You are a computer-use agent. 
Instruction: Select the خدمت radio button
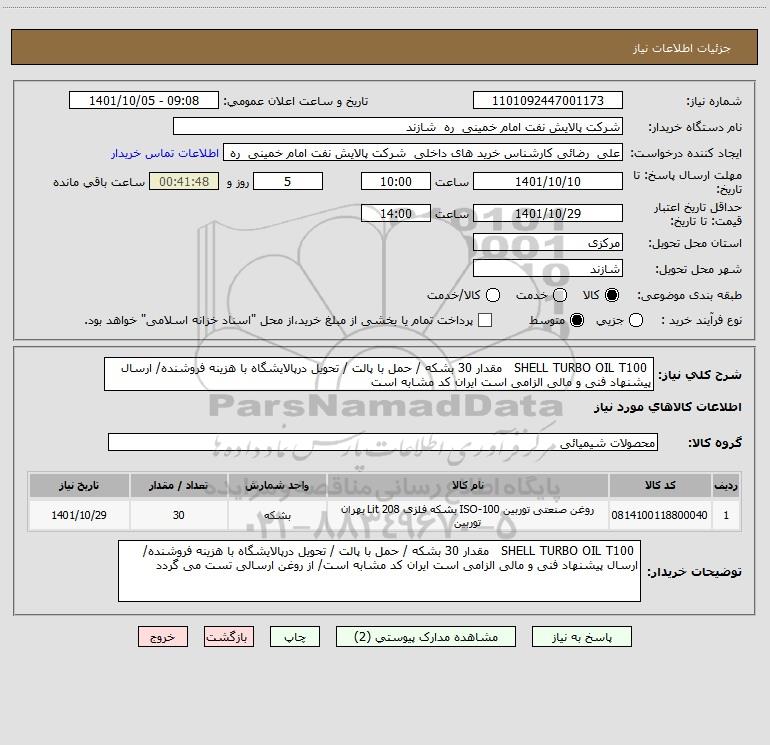click(x=560, y=295)
